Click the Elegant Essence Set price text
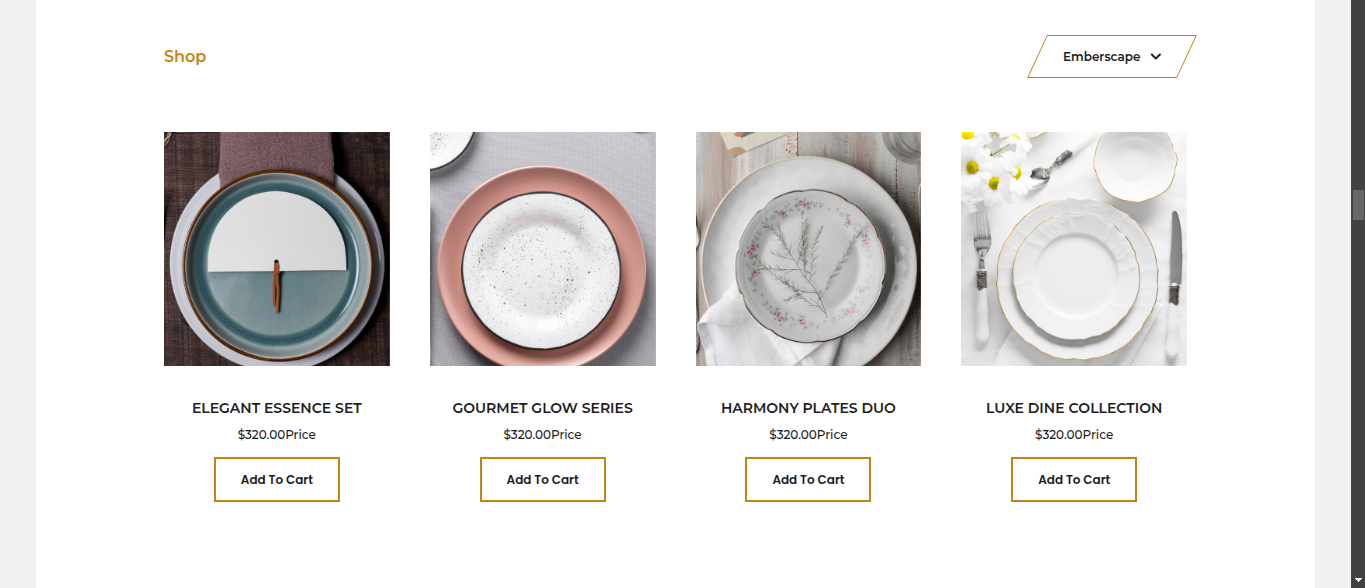Image resolution: width=1365 pixels, height=588 pixels. click(277, 435)
